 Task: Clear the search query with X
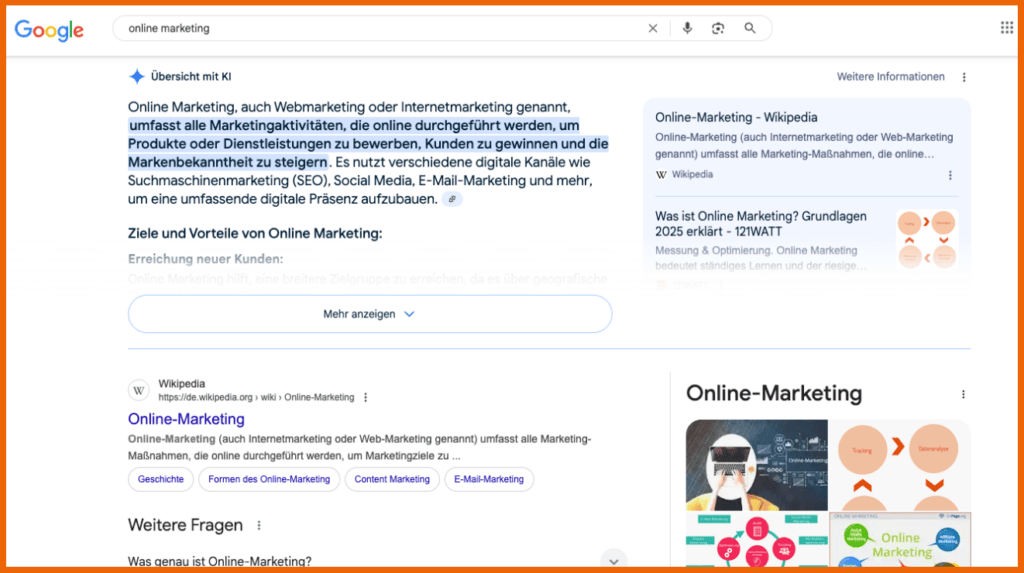pos(652,28)
